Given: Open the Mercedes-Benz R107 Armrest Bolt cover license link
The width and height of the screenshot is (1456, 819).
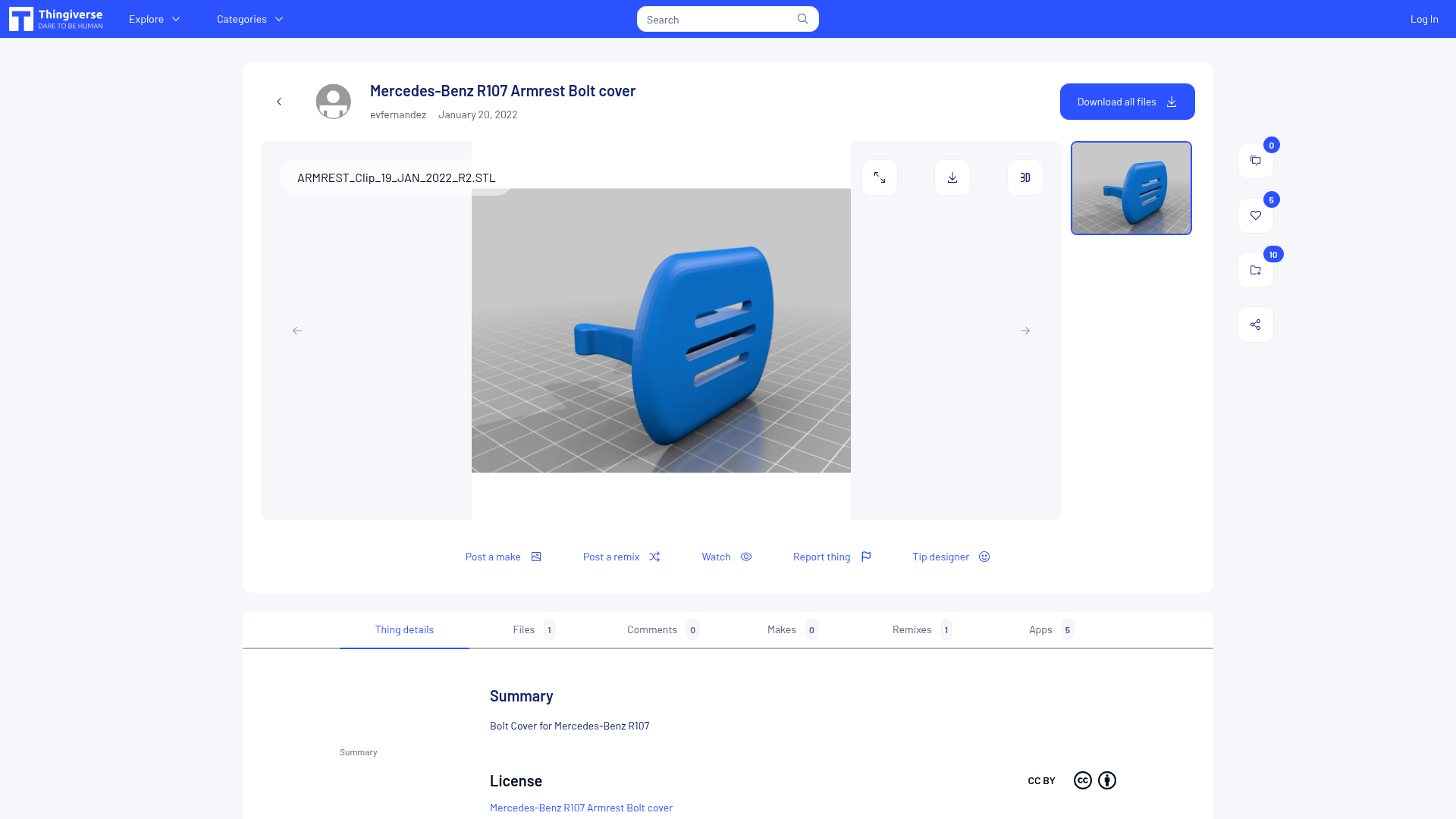Looking at the screenshot, I should pos(581,808).
